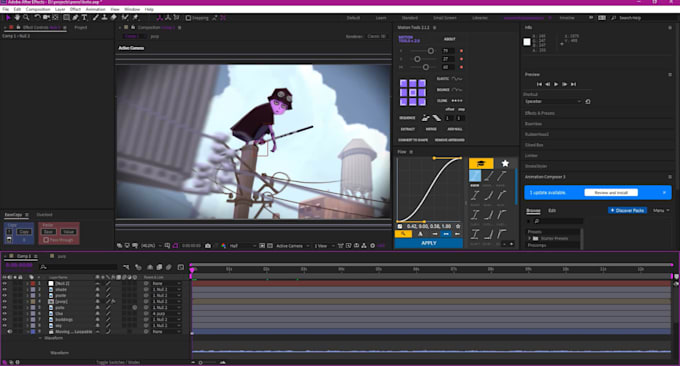
Task: Select the Zoom magnifier tool
Action: pyautogui.click(x=26, y=17)
